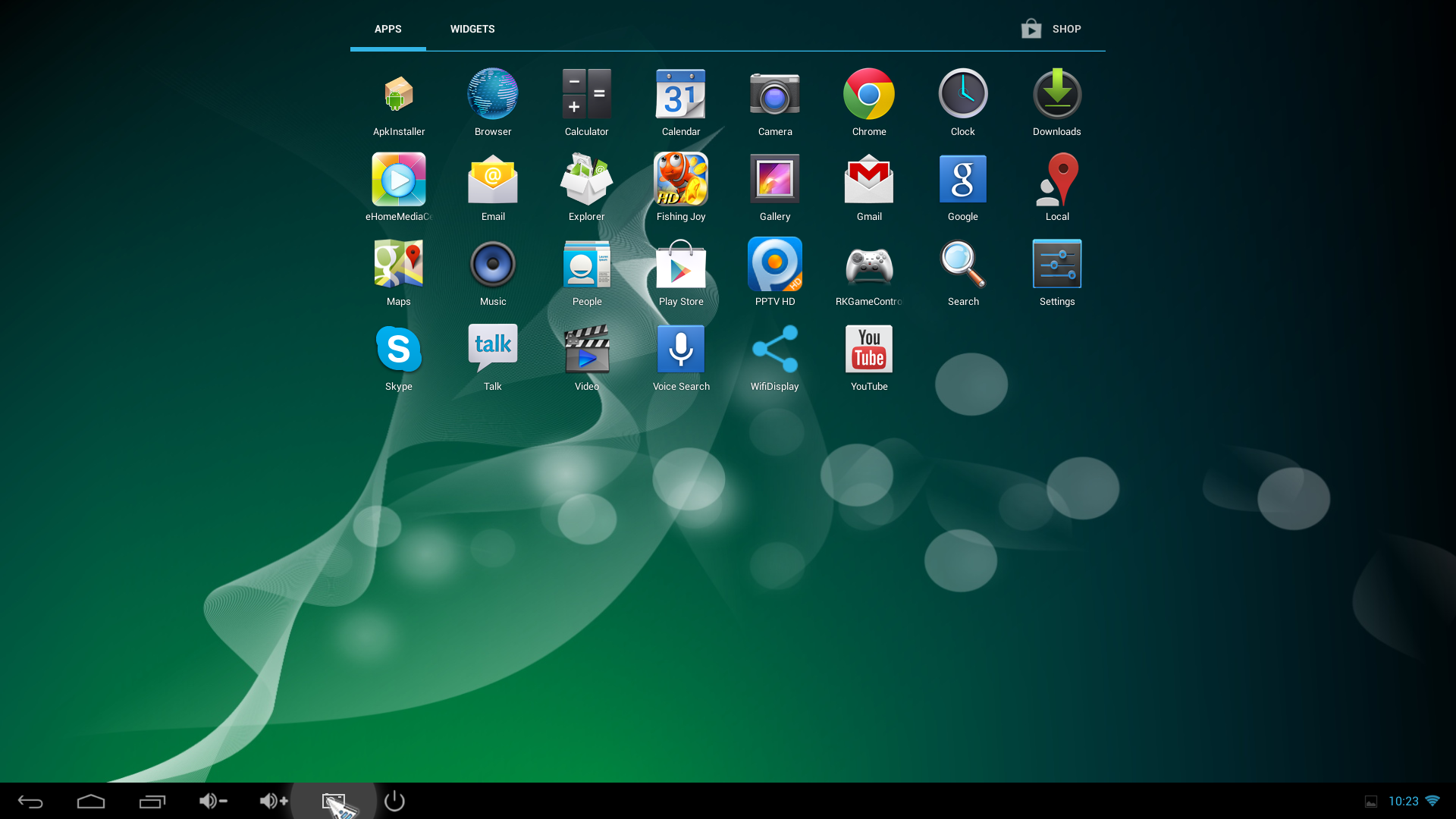Open the WifiDisplay app

click(774, 349)
